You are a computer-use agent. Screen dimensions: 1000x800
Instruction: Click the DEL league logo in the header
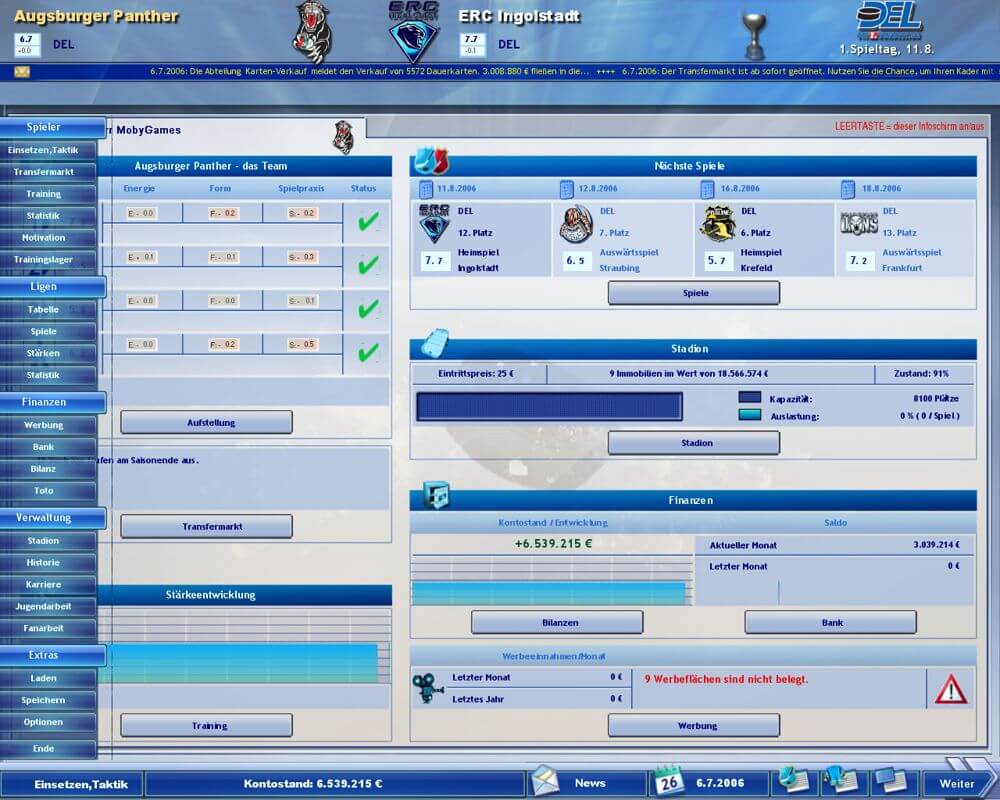[888, 21]
